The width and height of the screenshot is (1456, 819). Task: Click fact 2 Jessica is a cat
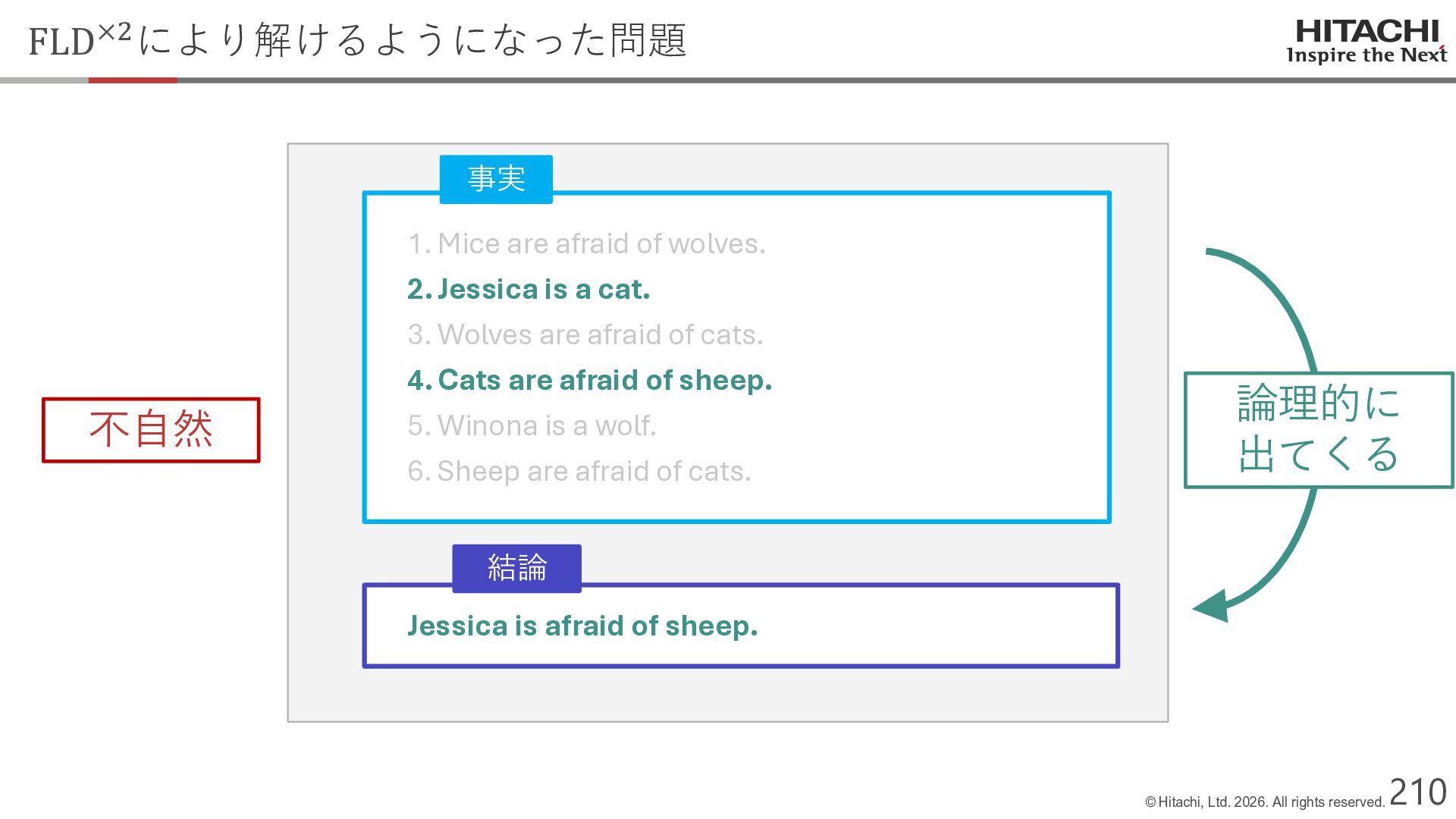pyautogui.click(x=529, y=289)
